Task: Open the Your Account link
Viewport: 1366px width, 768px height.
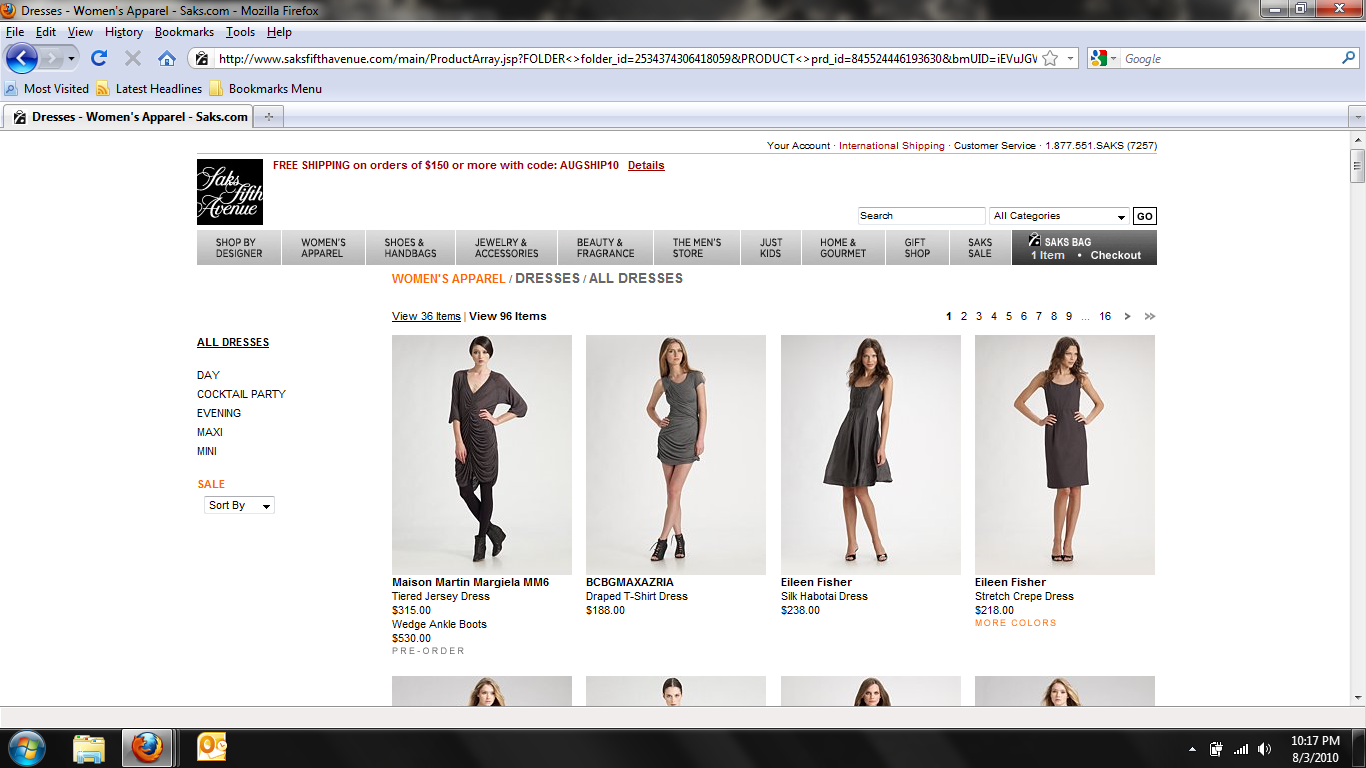Action: pos(798,146)
